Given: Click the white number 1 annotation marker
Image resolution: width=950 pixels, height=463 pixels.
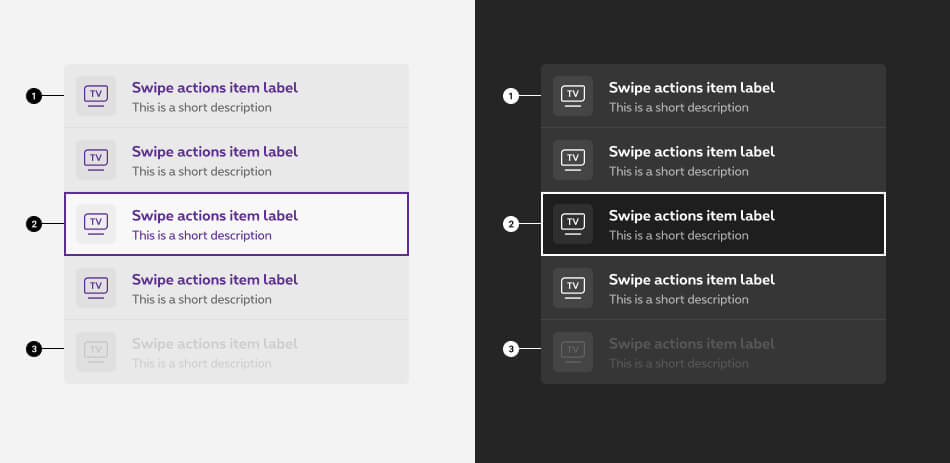Looking at the screenshot, I should point(511,96).
